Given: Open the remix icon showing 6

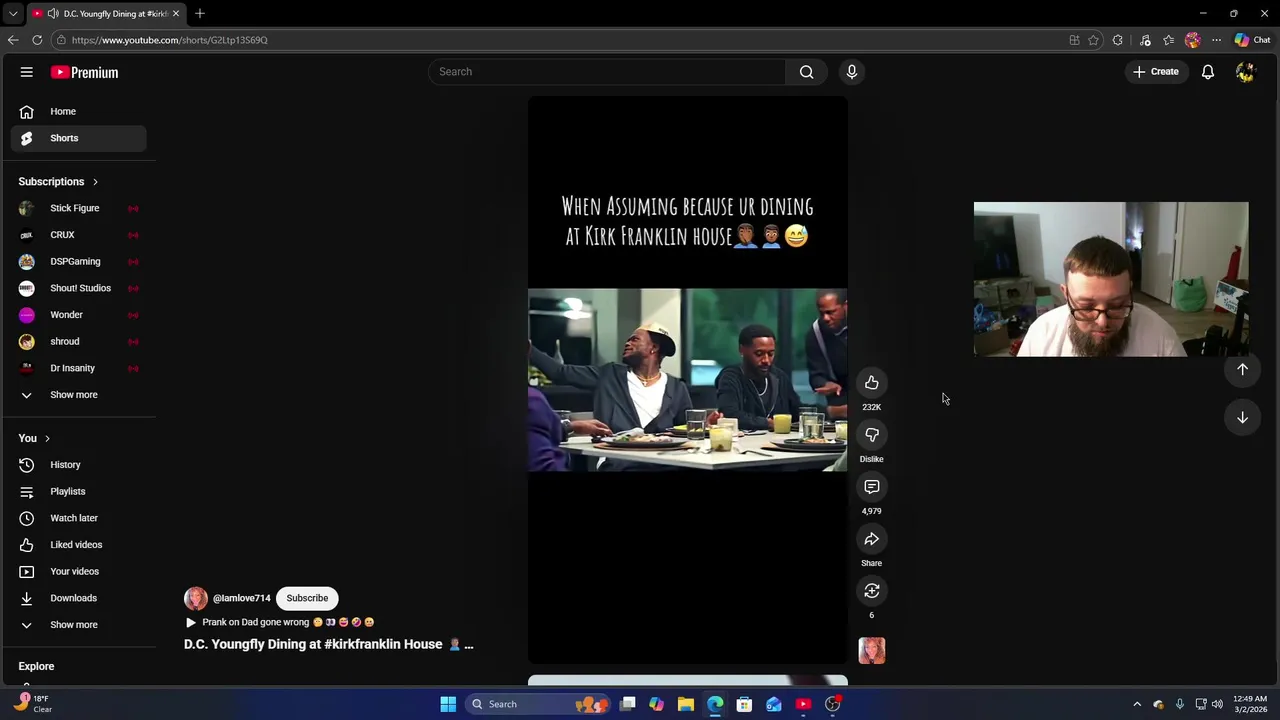Looking at the screenshot, I should (x=872, y=591).
